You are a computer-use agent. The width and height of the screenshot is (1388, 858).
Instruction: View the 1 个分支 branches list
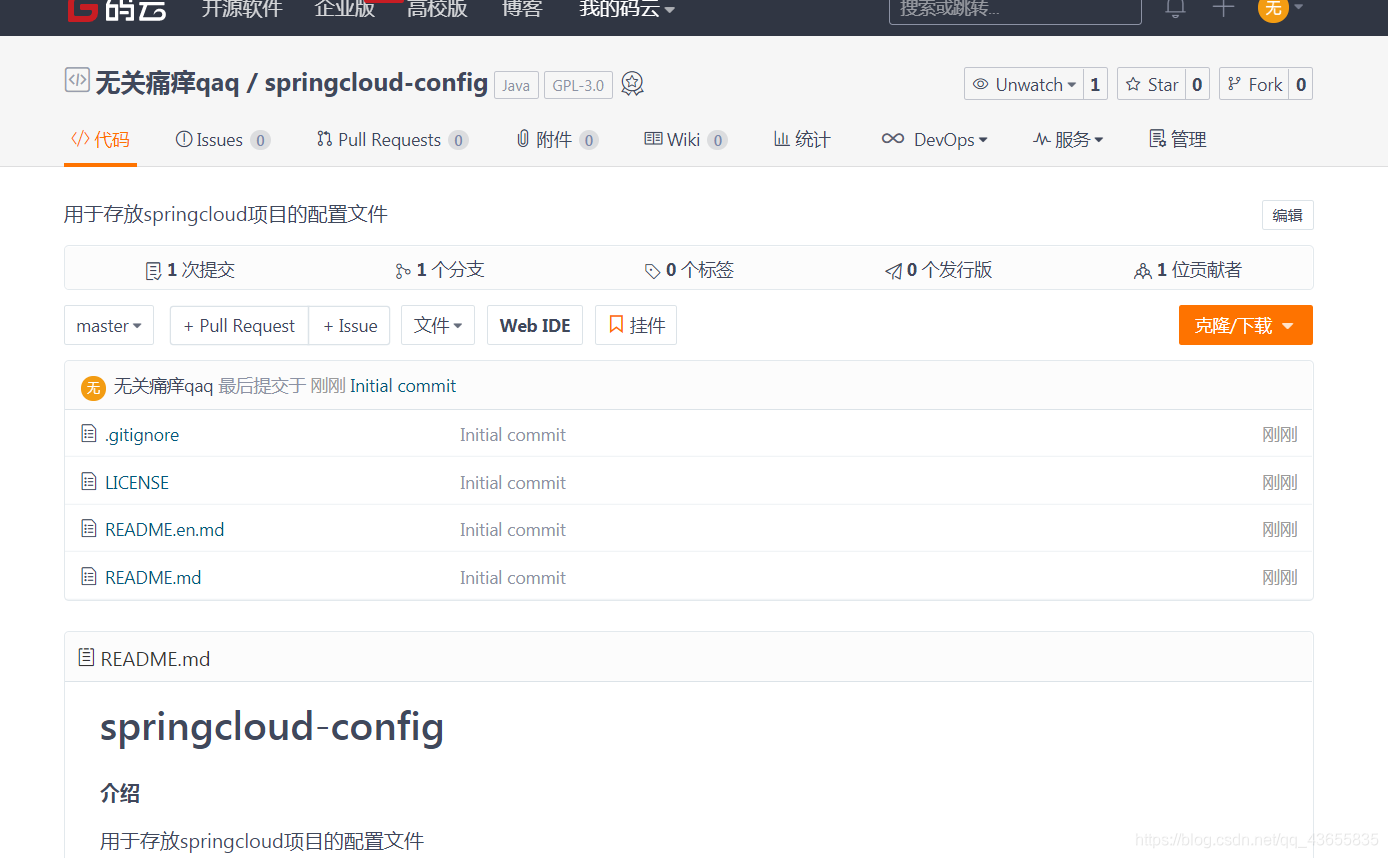click(440, 270)
